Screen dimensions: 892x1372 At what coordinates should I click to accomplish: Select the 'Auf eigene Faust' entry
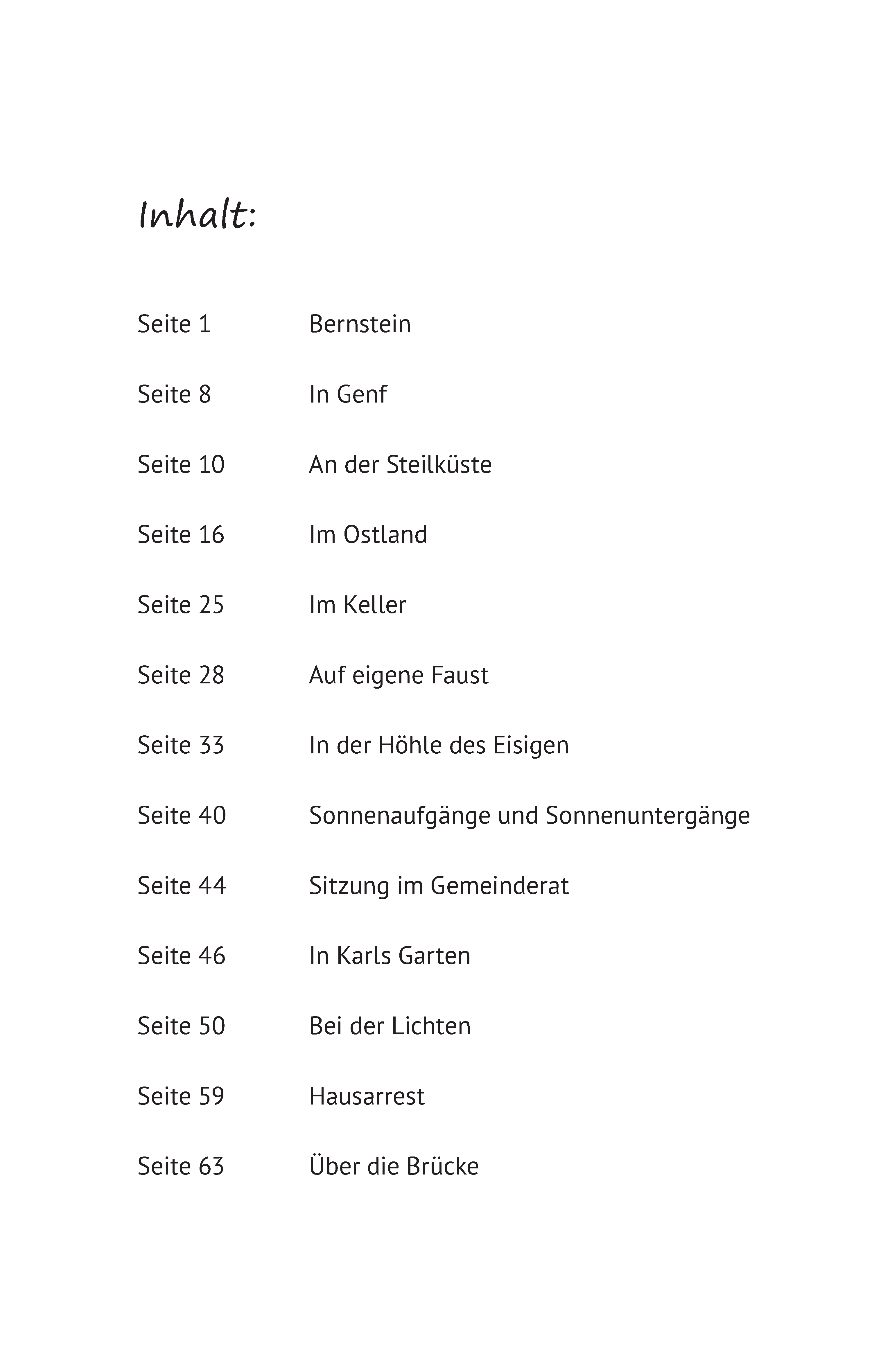coord(399,676)
